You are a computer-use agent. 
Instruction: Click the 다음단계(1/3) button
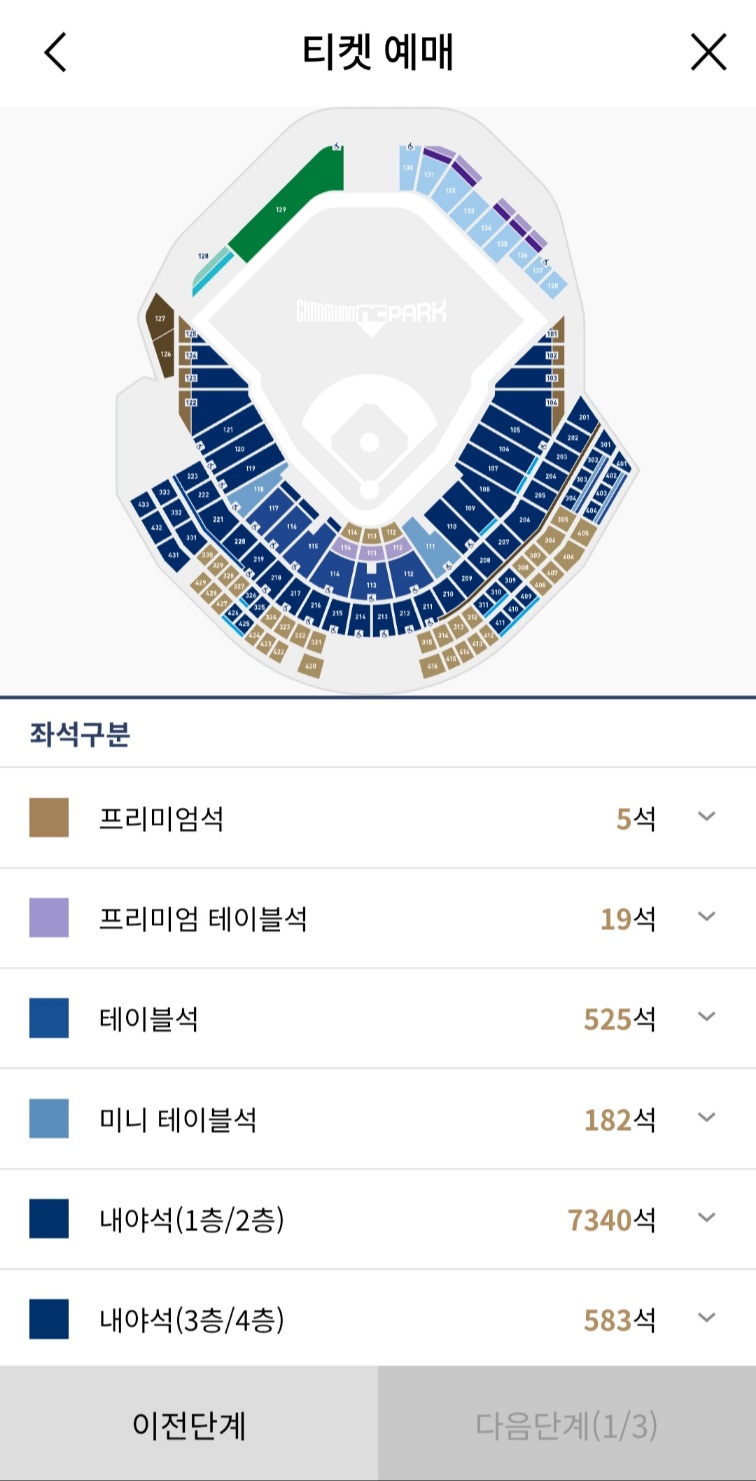click(567, 1424)
